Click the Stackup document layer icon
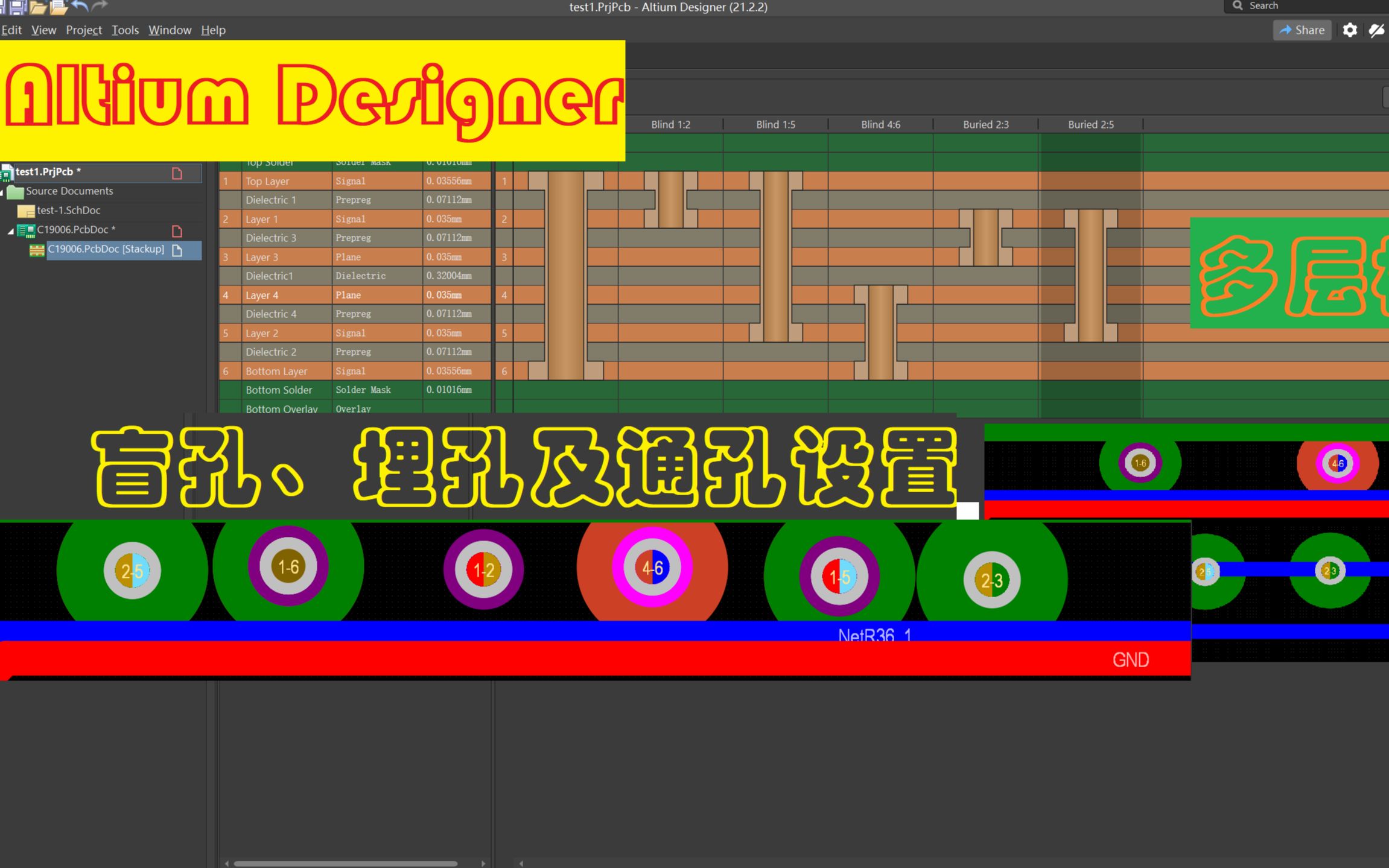 (x=37, y=250)
